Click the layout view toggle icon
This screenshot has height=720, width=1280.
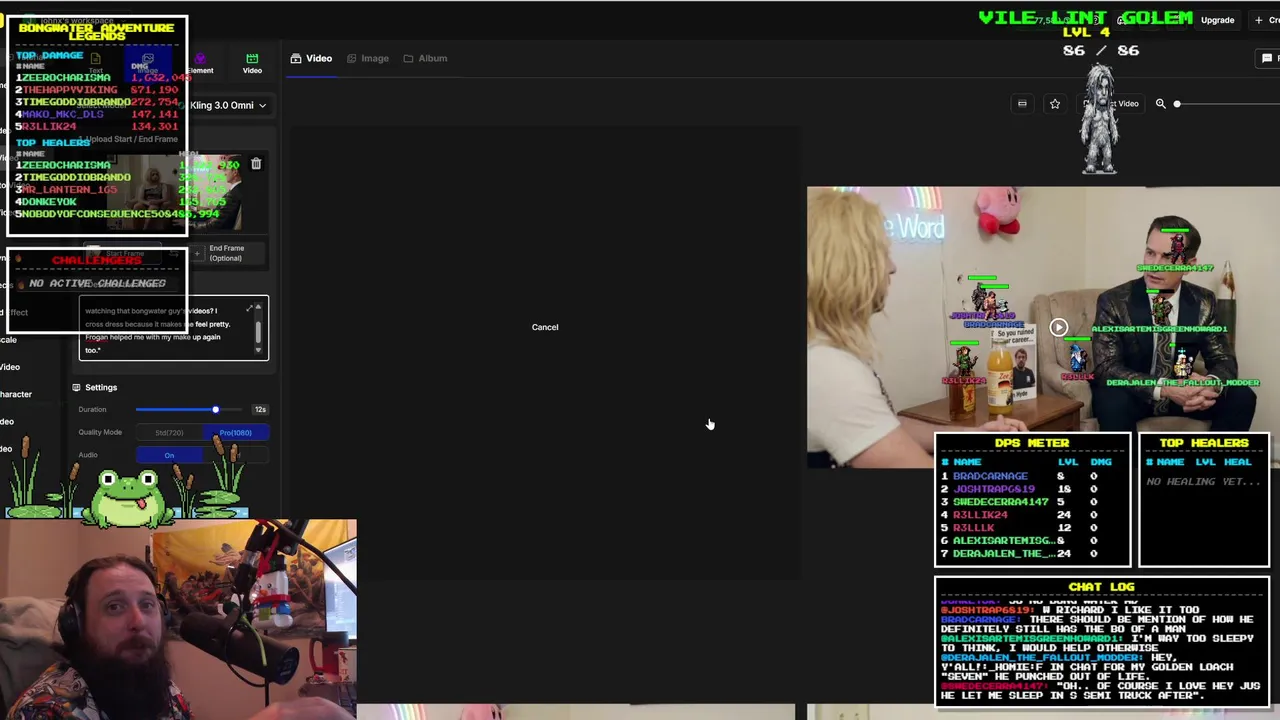(1022, 104)
